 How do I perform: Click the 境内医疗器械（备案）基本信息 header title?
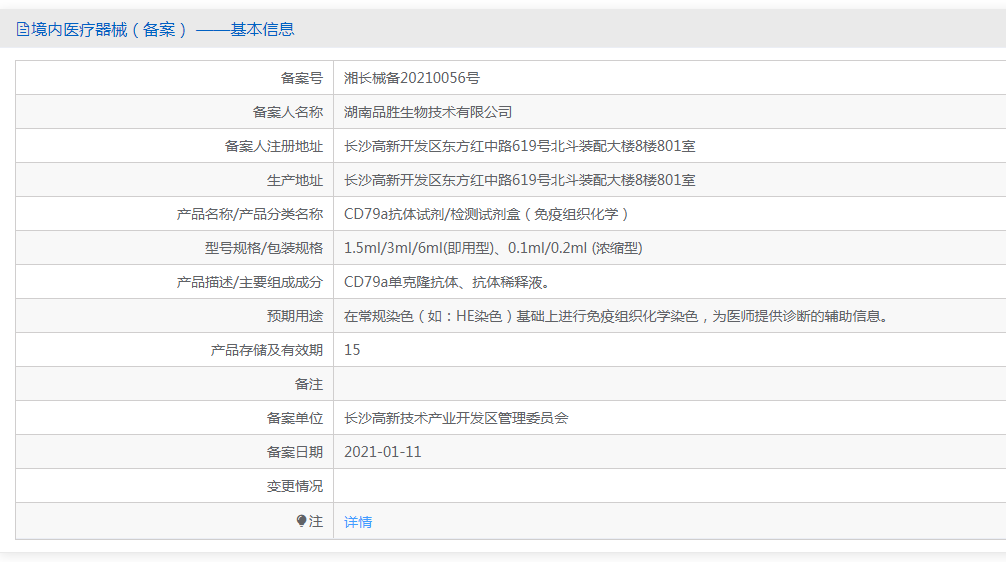tap(162, 30)
